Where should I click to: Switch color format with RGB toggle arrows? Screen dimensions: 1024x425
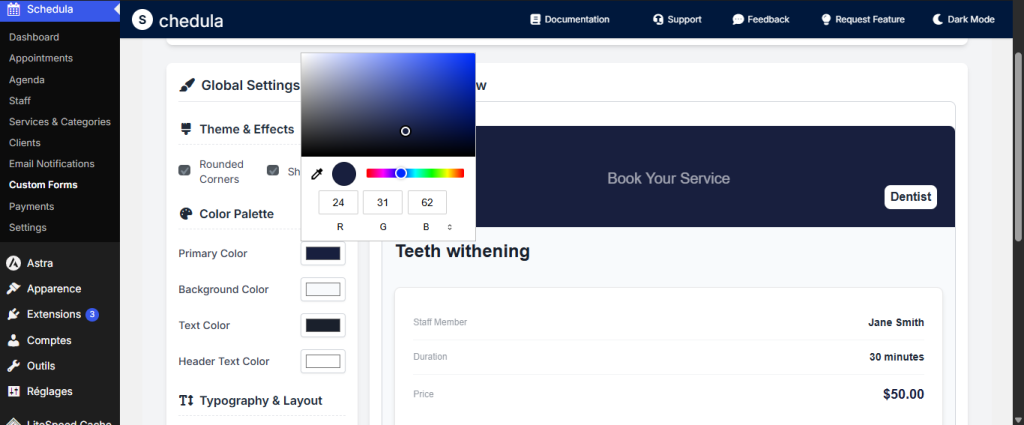pos(450,227)
